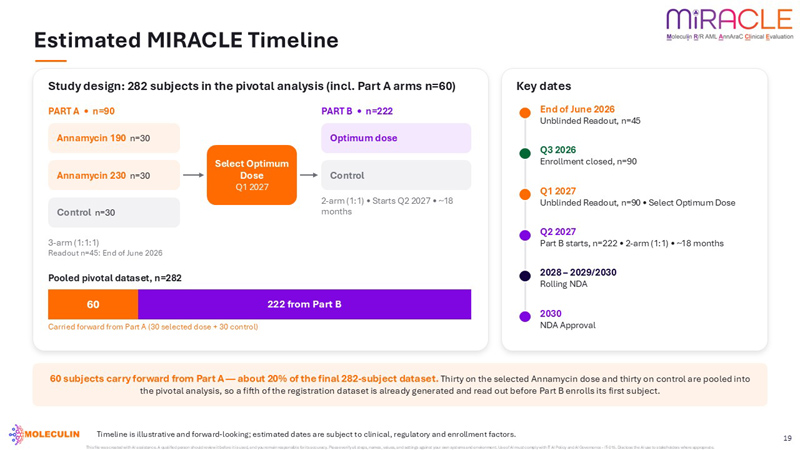Click the purple 222 from Part B segment

(305, 305)
